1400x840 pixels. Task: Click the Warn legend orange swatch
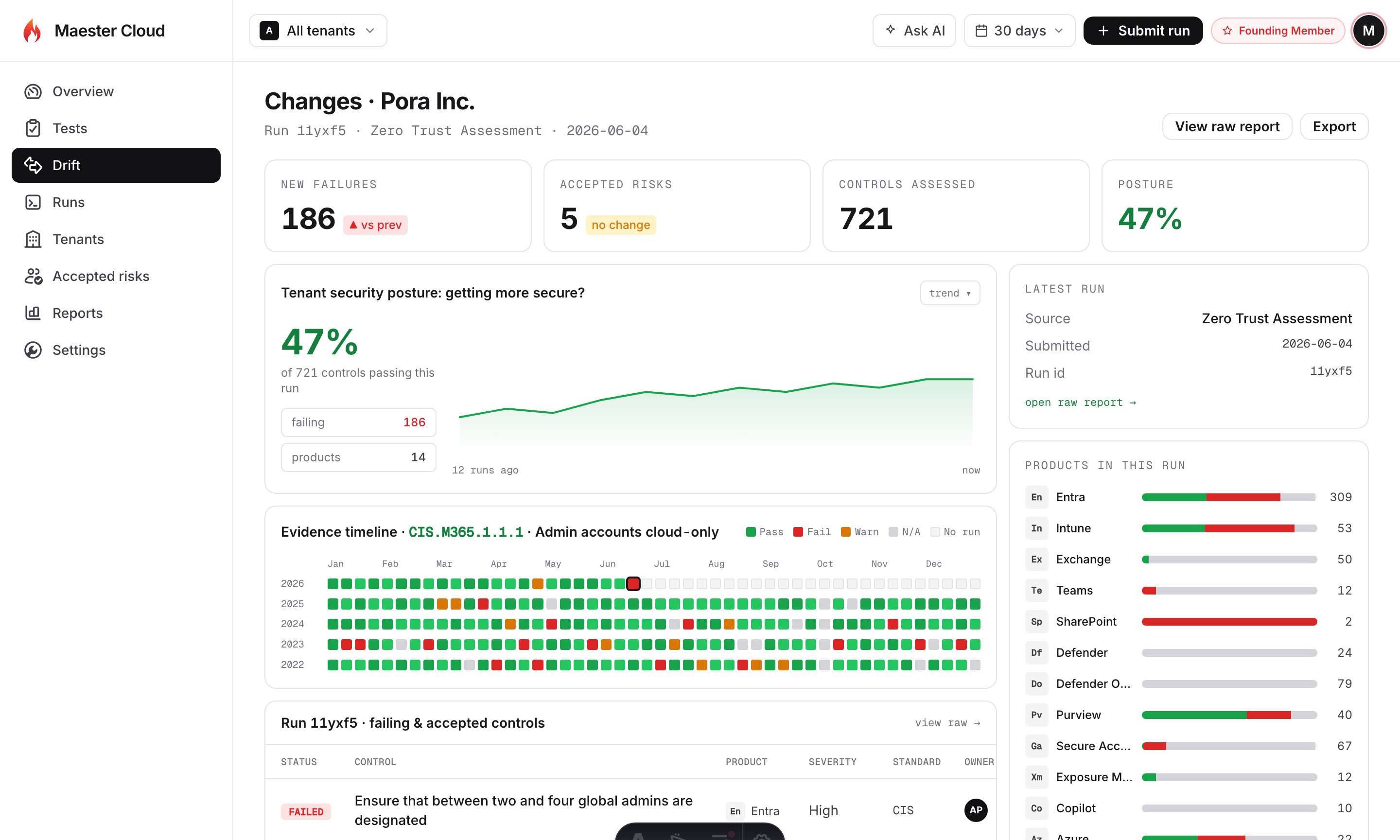tap(845, 531)
